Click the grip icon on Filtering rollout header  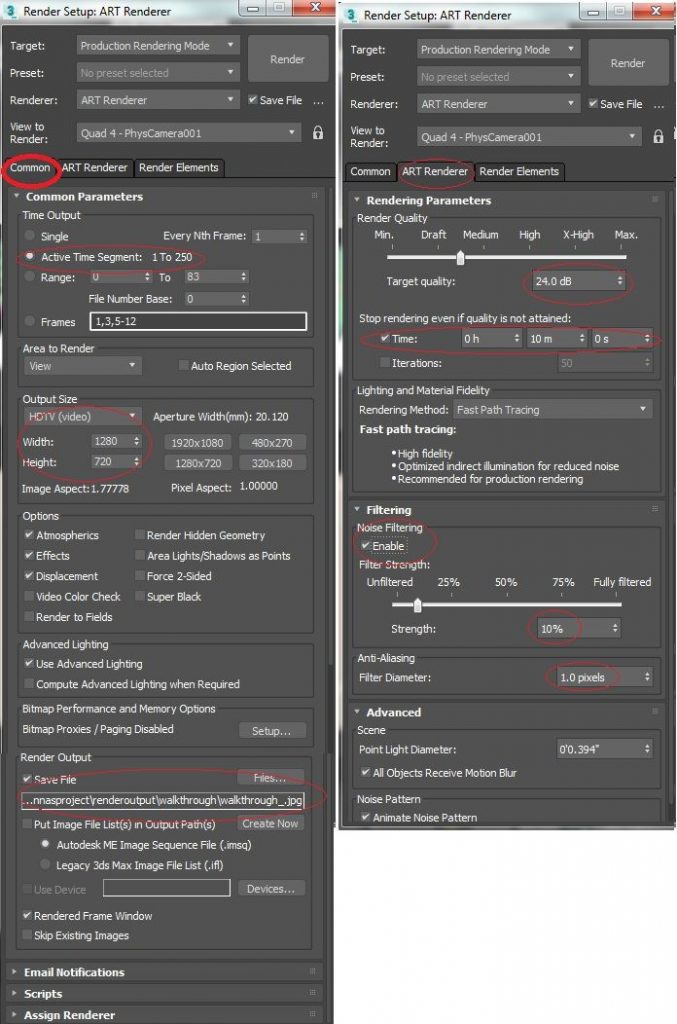[654, 510]
